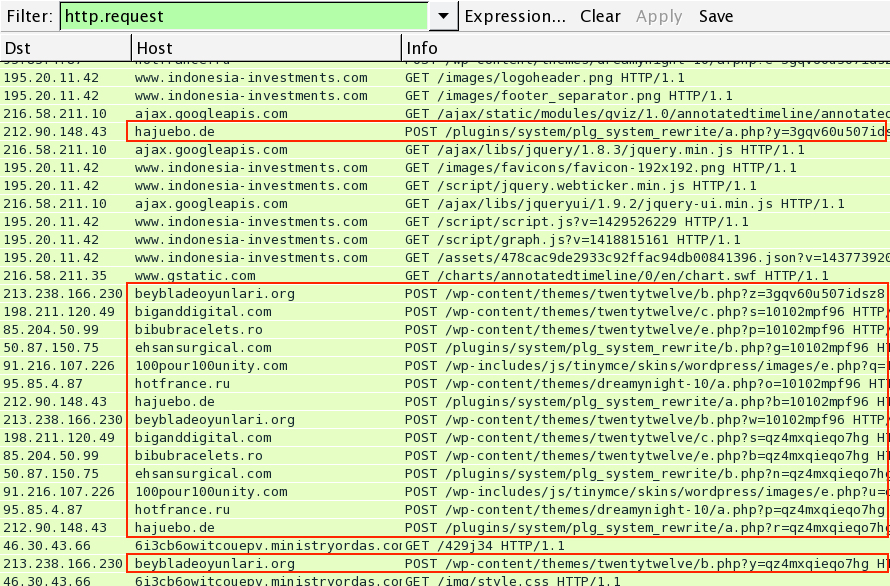This screenshot has width=890, height=586.
Task: Select the POST twentytwelve/c.php?s=qz4mxqieqo7hg request
Action: coord(445,438)
